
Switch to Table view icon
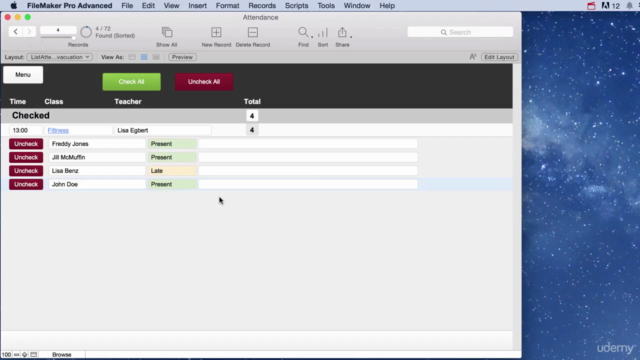[x=156, y=57]
